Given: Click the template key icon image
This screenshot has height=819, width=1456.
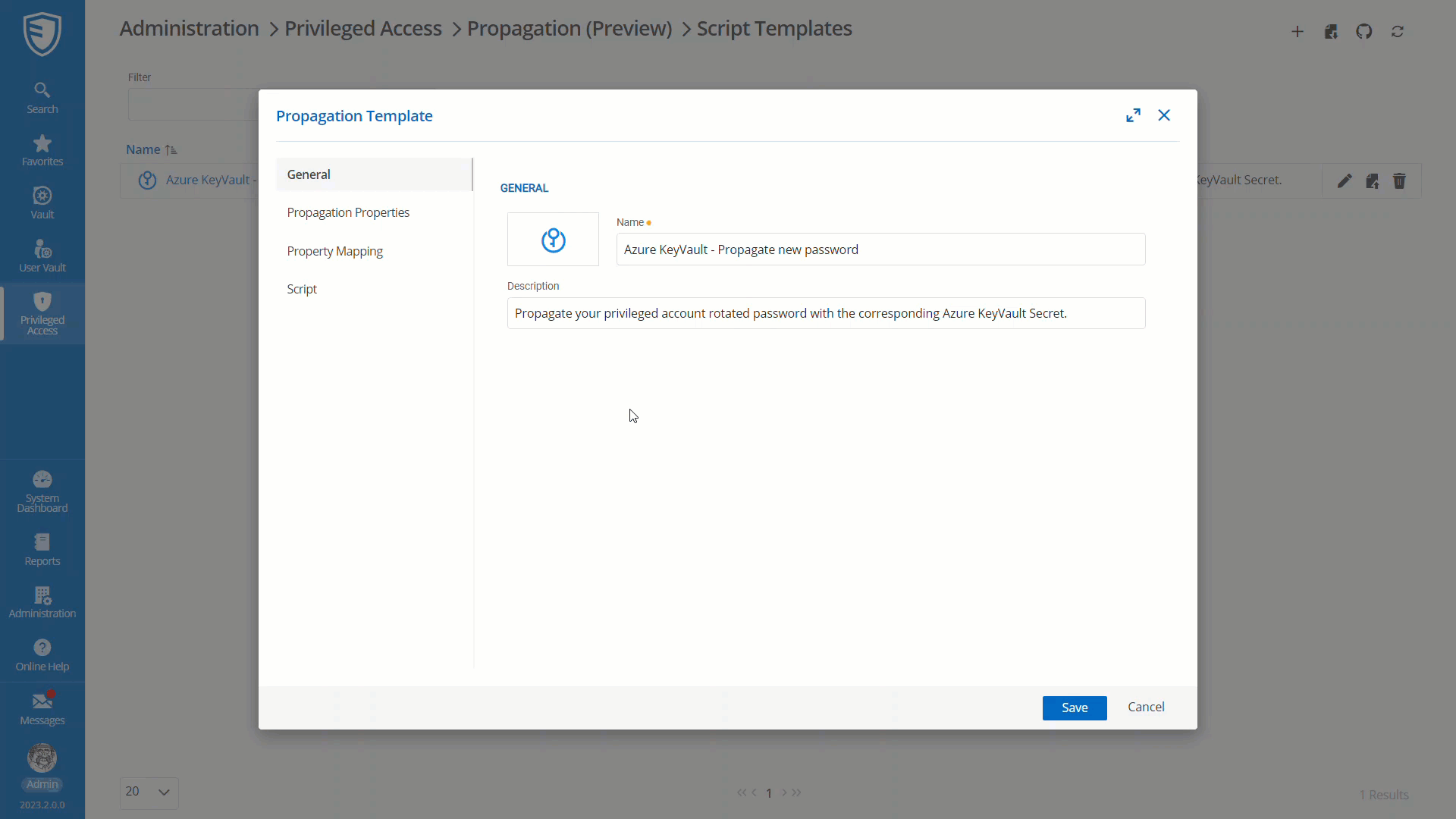Looking at the screenshot, I should tap(553, 240).
